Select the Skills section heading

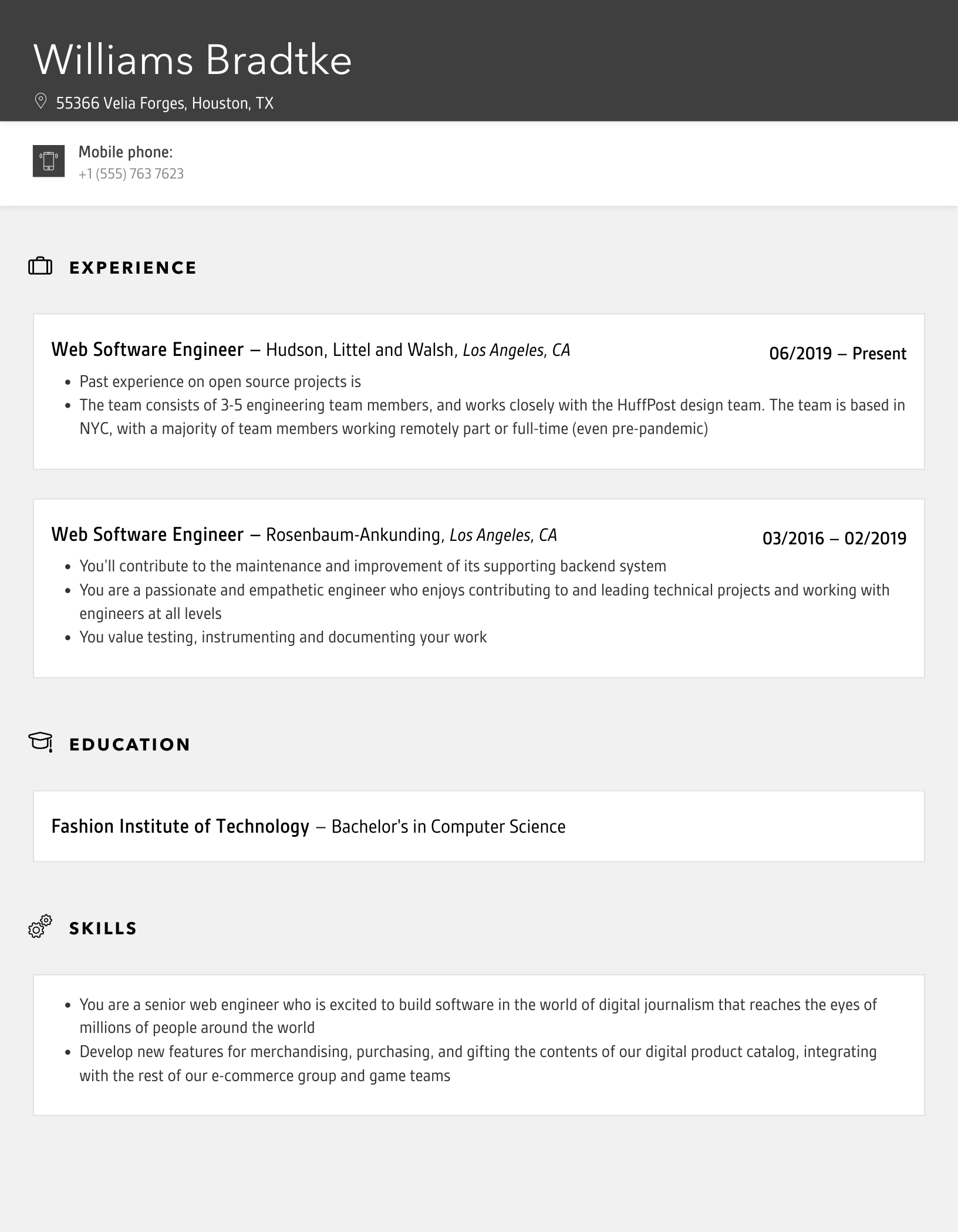[x=103, y=928]
